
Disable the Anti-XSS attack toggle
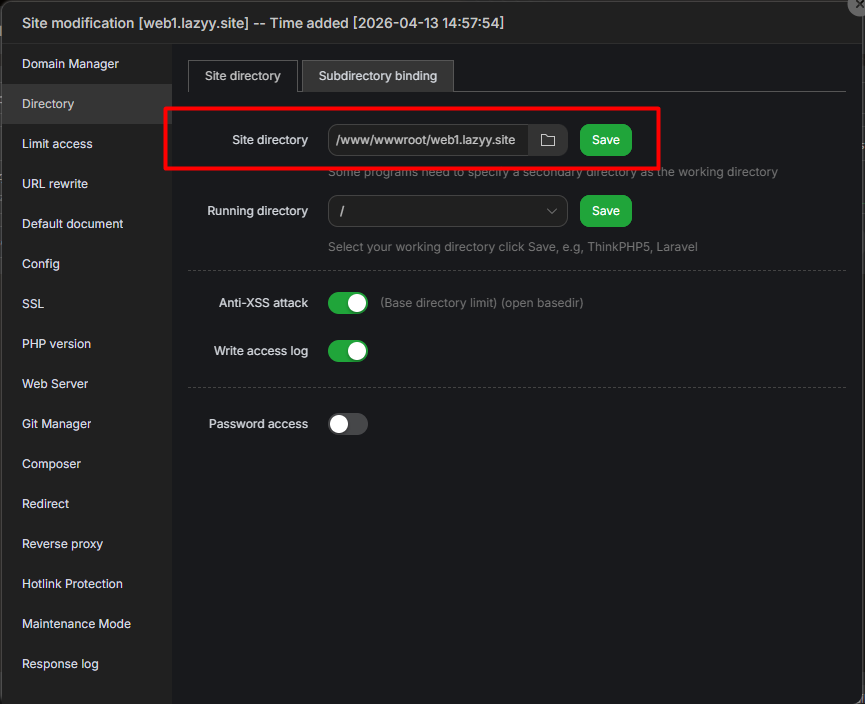point(348,303)
